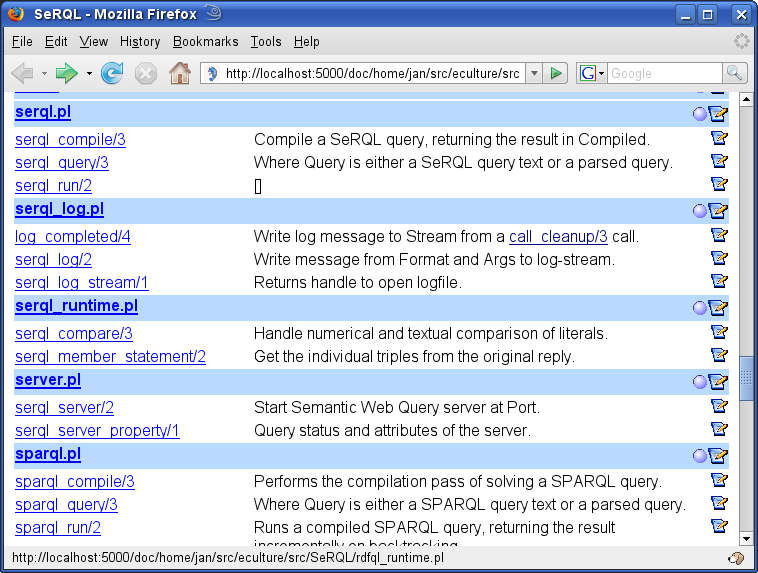Viewport: 758px width, 573px height.
Task: Go back with the Back arrow
Action: click(x=22, y=73)
